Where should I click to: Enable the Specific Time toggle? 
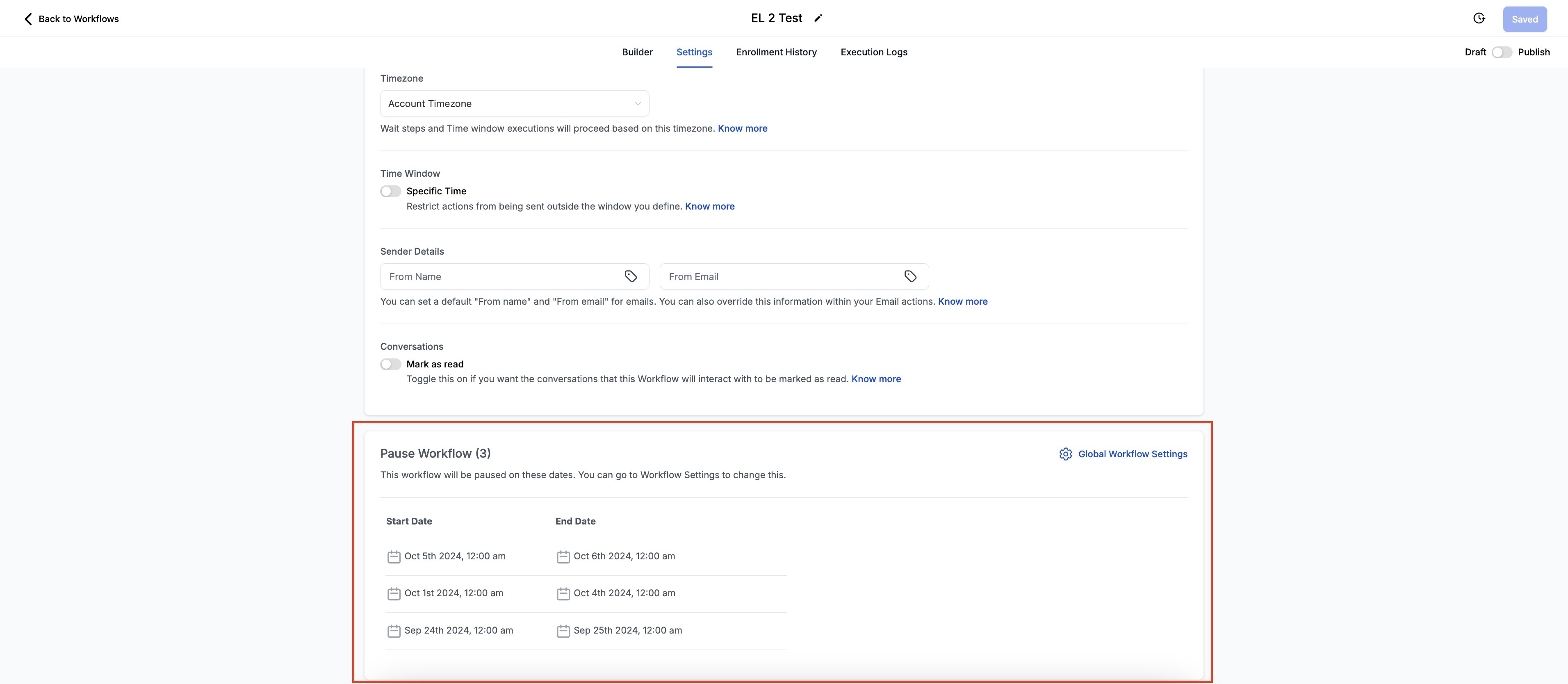[391, 192]
